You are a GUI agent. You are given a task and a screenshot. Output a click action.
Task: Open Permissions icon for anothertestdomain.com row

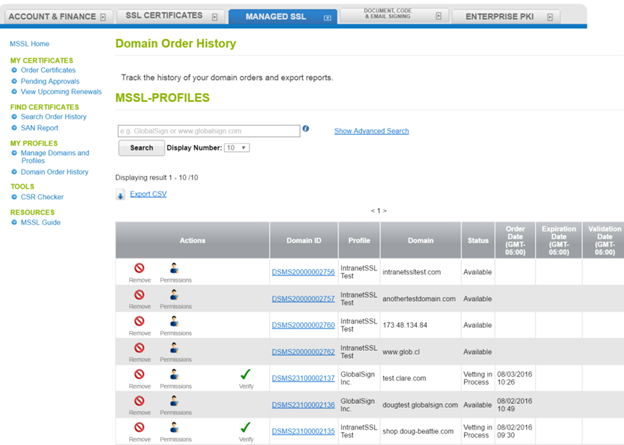175,295
